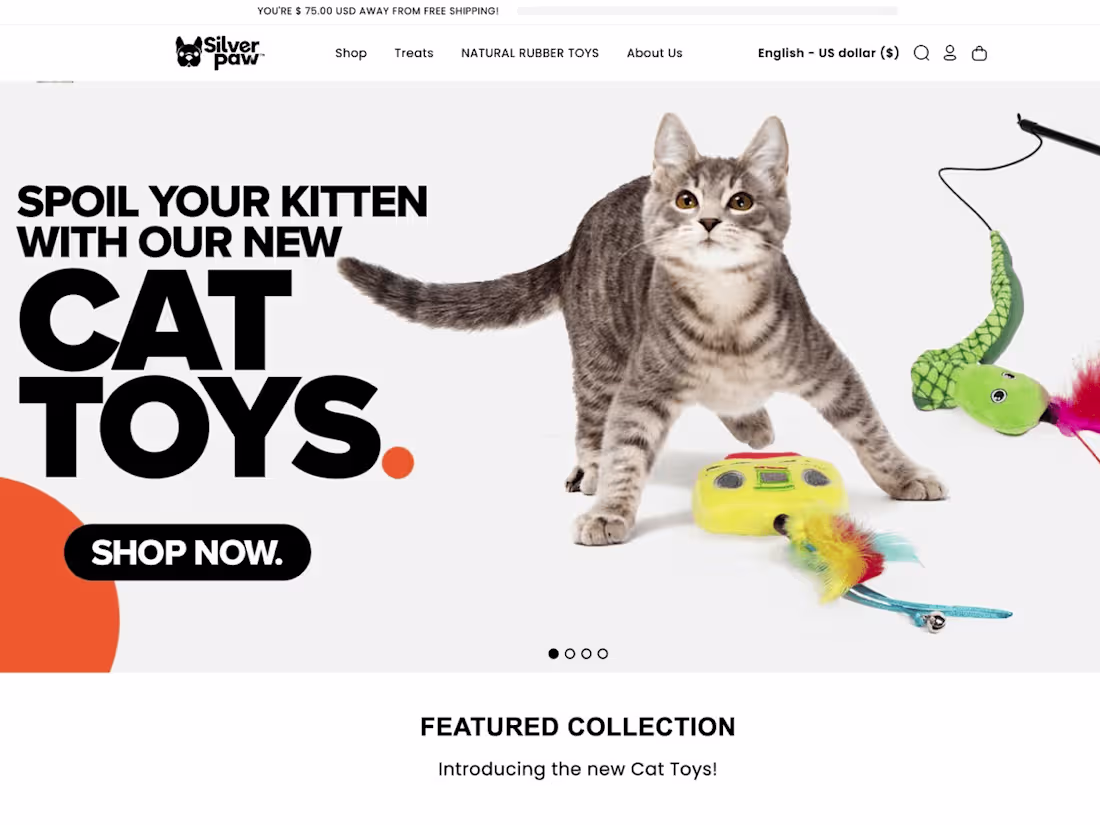Image resolution: width=1100 pixels, height=825 pixels.
Task: Open NATURAL RUBBER TOYS menu item
Action: coord(530,53)
